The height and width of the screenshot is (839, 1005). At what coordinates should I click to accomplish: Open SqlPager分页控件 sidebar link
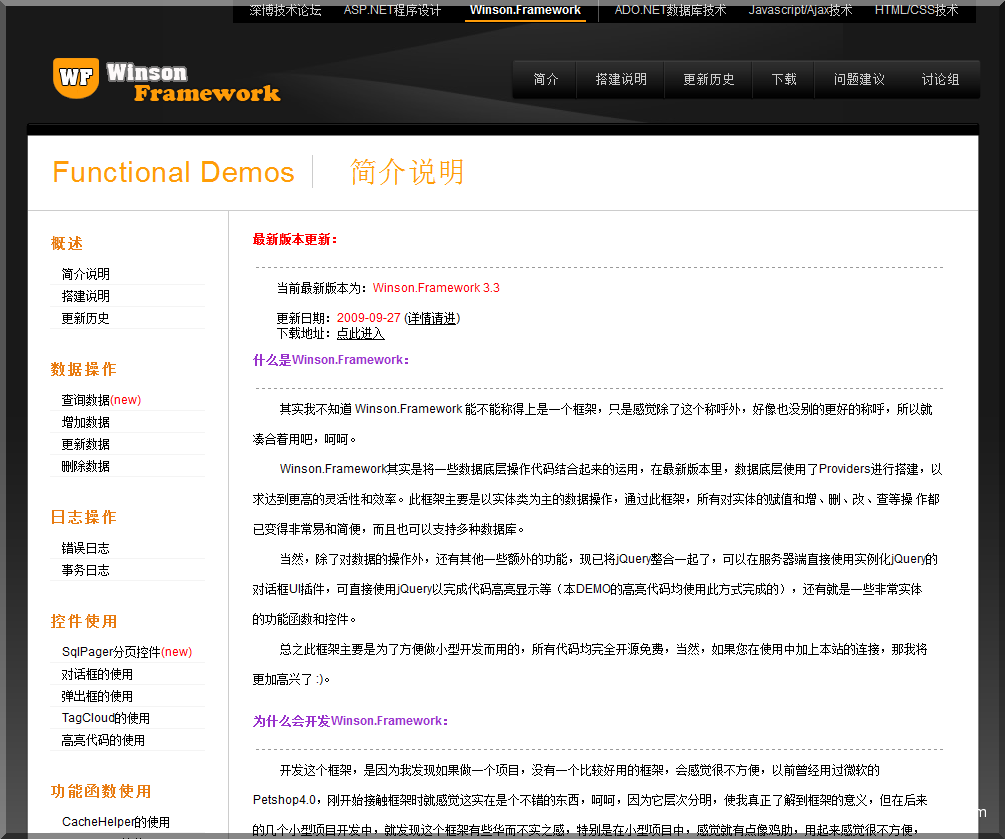[110, 652]
